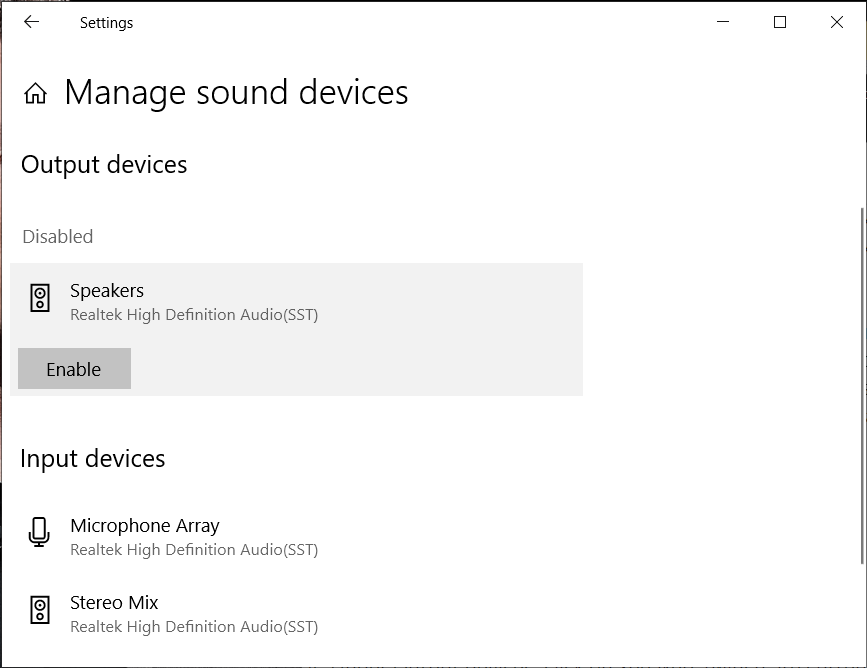Click the Input devices section heading
Viewport: 867px width, 668px height.
[x=93, y=459]
